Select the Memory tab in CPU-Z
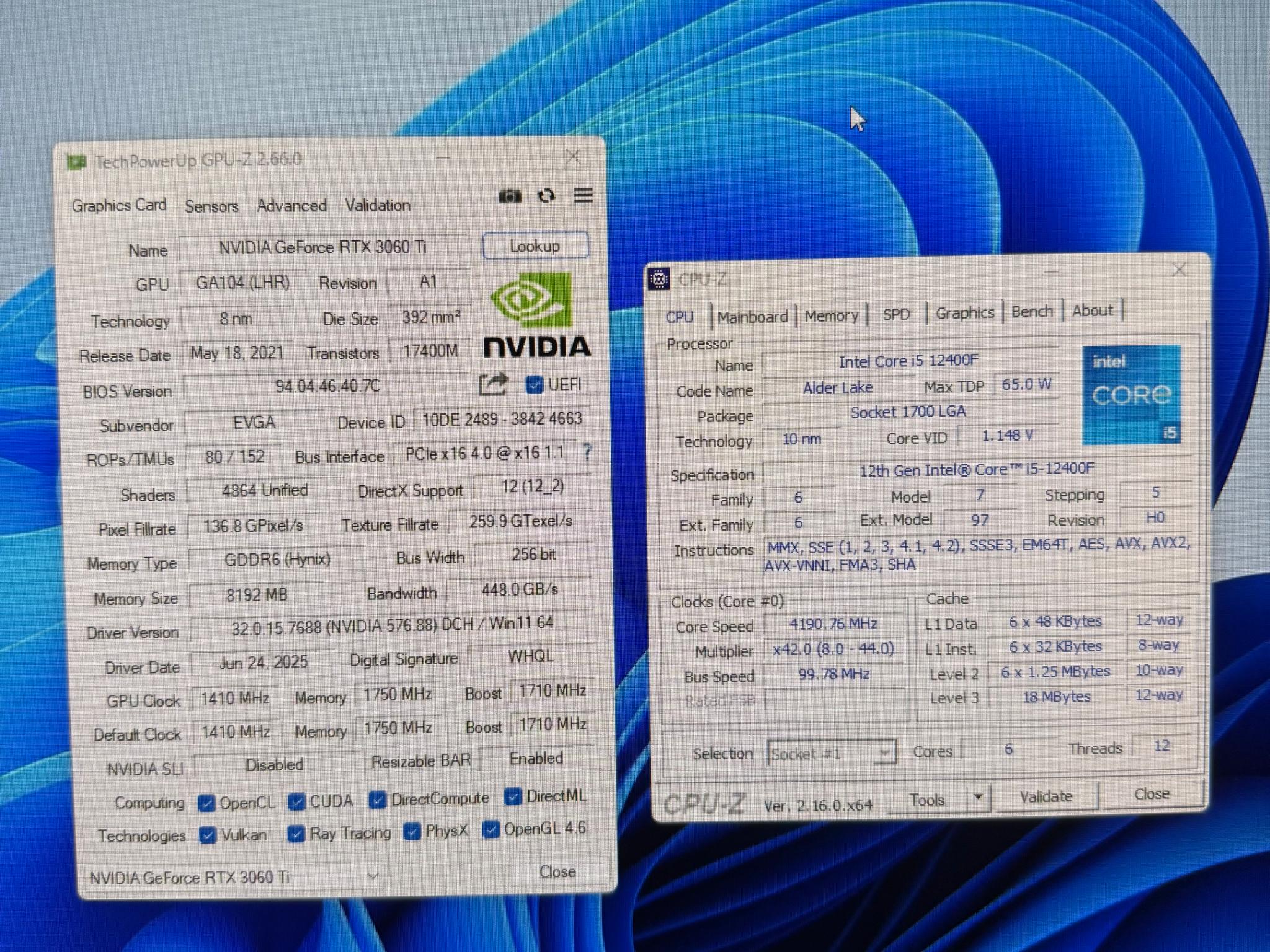Screen dimensions: 1270x952 (831, 315)
